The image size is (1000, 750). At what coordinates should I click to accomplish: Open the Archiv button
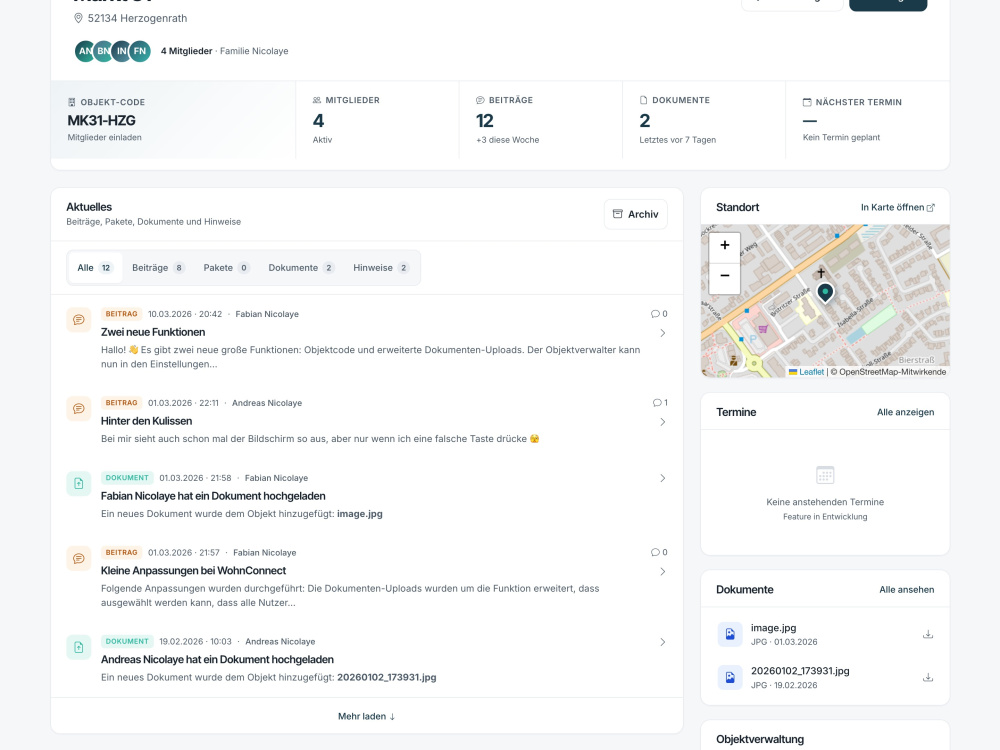[636, 214]
